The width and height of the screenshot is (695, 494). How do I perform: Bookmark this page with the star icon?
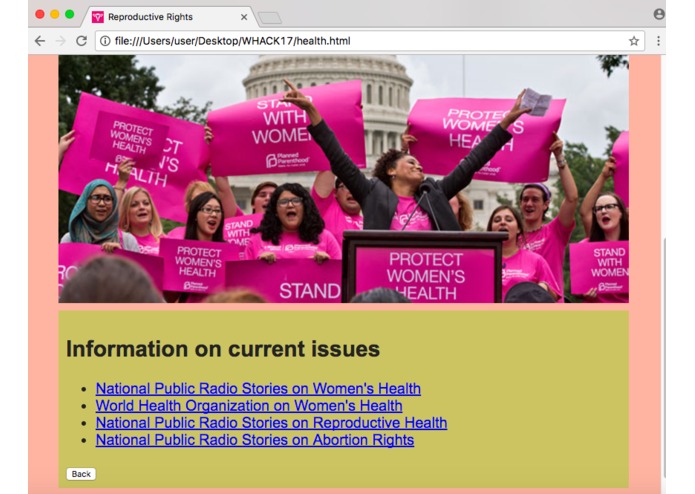click(634, 41)
